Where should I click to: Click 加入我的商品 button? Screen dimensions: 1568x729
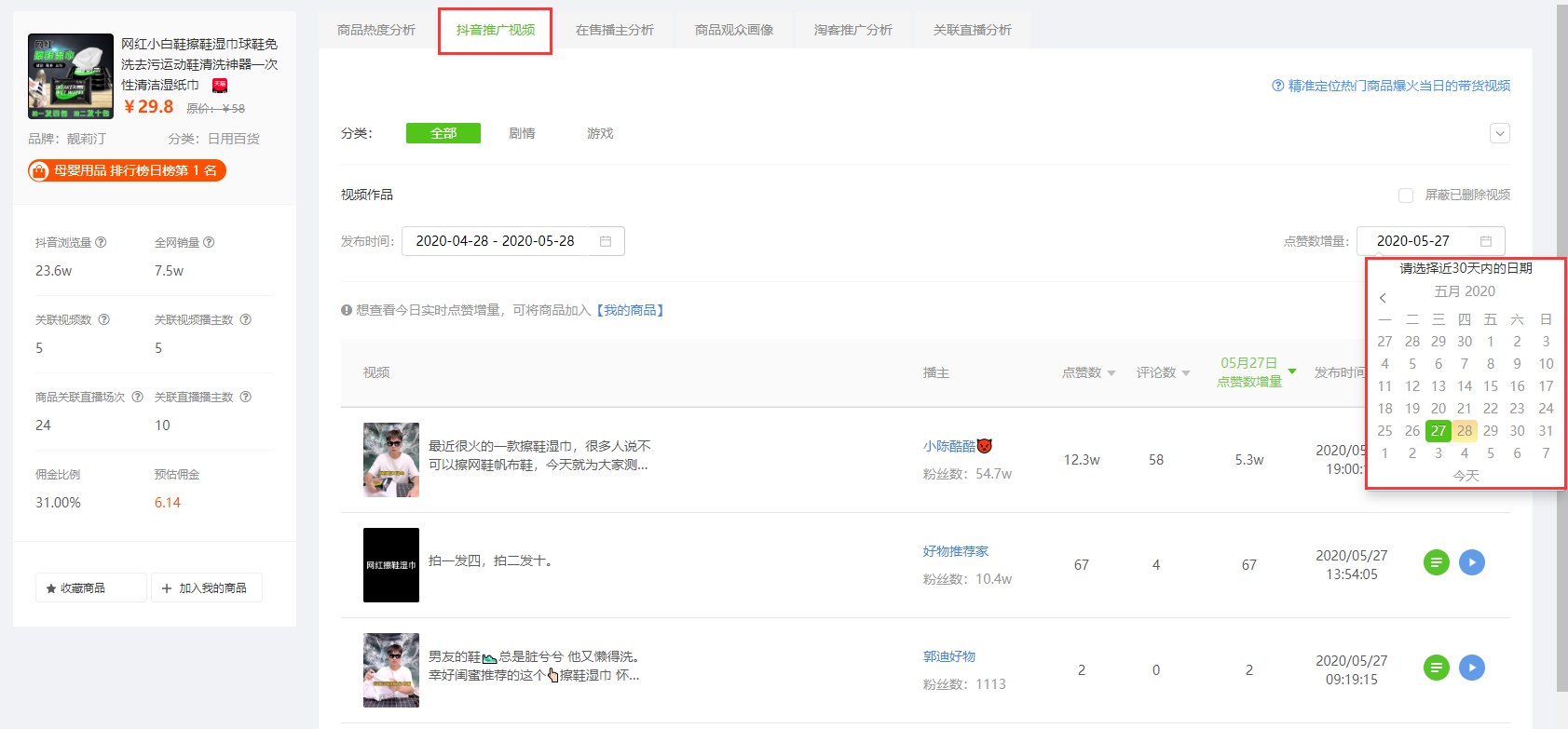(x=207, y=587)
